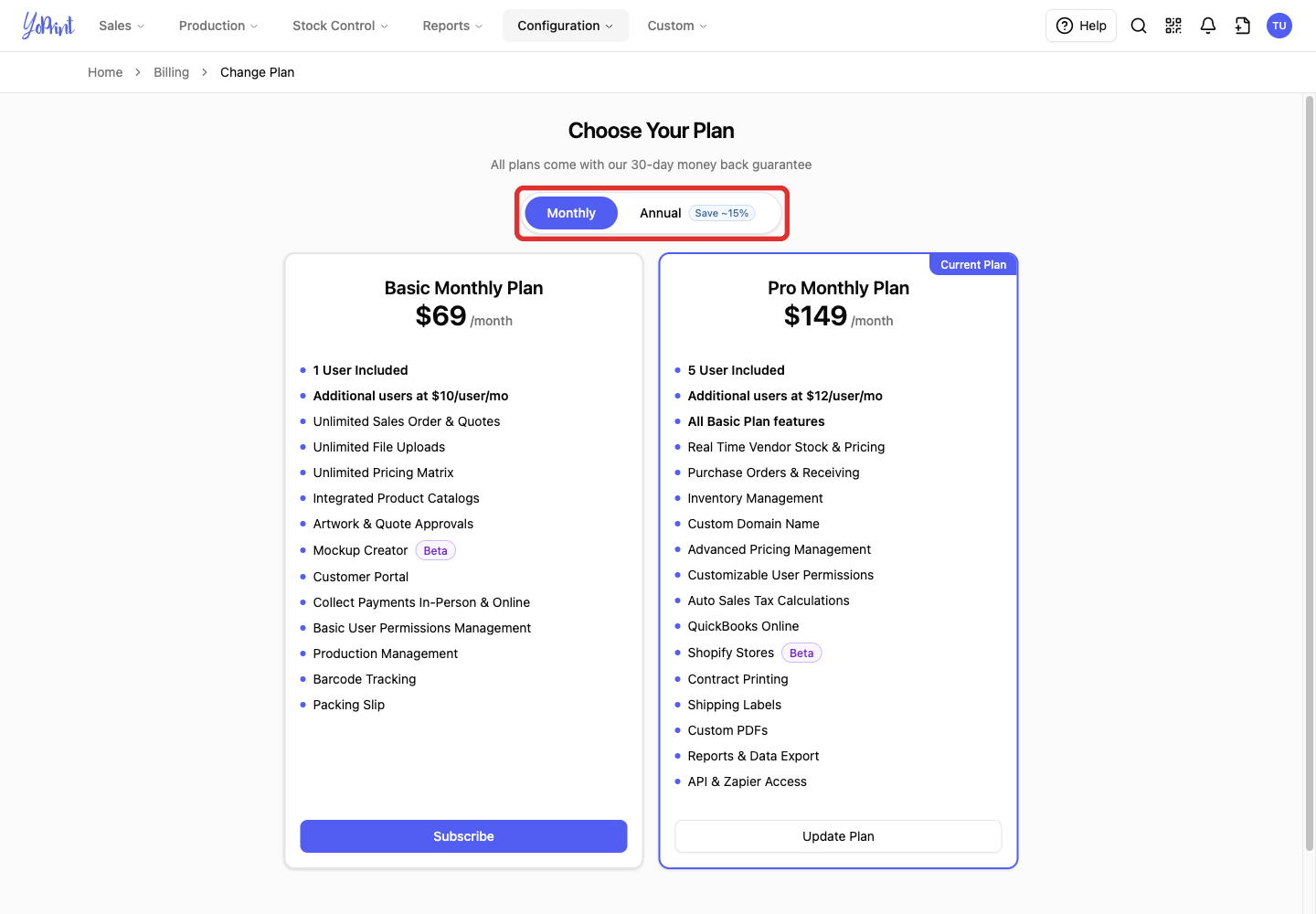Click the $149 price text

[x=815, y=315]
